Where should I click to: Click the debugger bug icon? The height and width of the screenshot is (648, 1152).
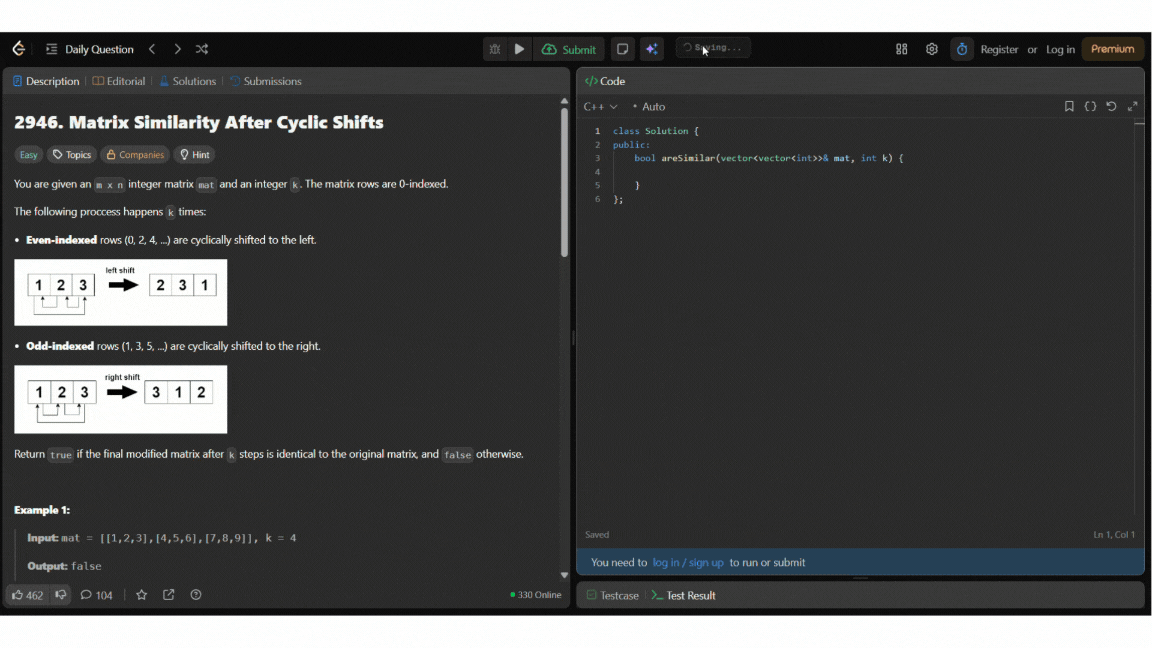494,49
